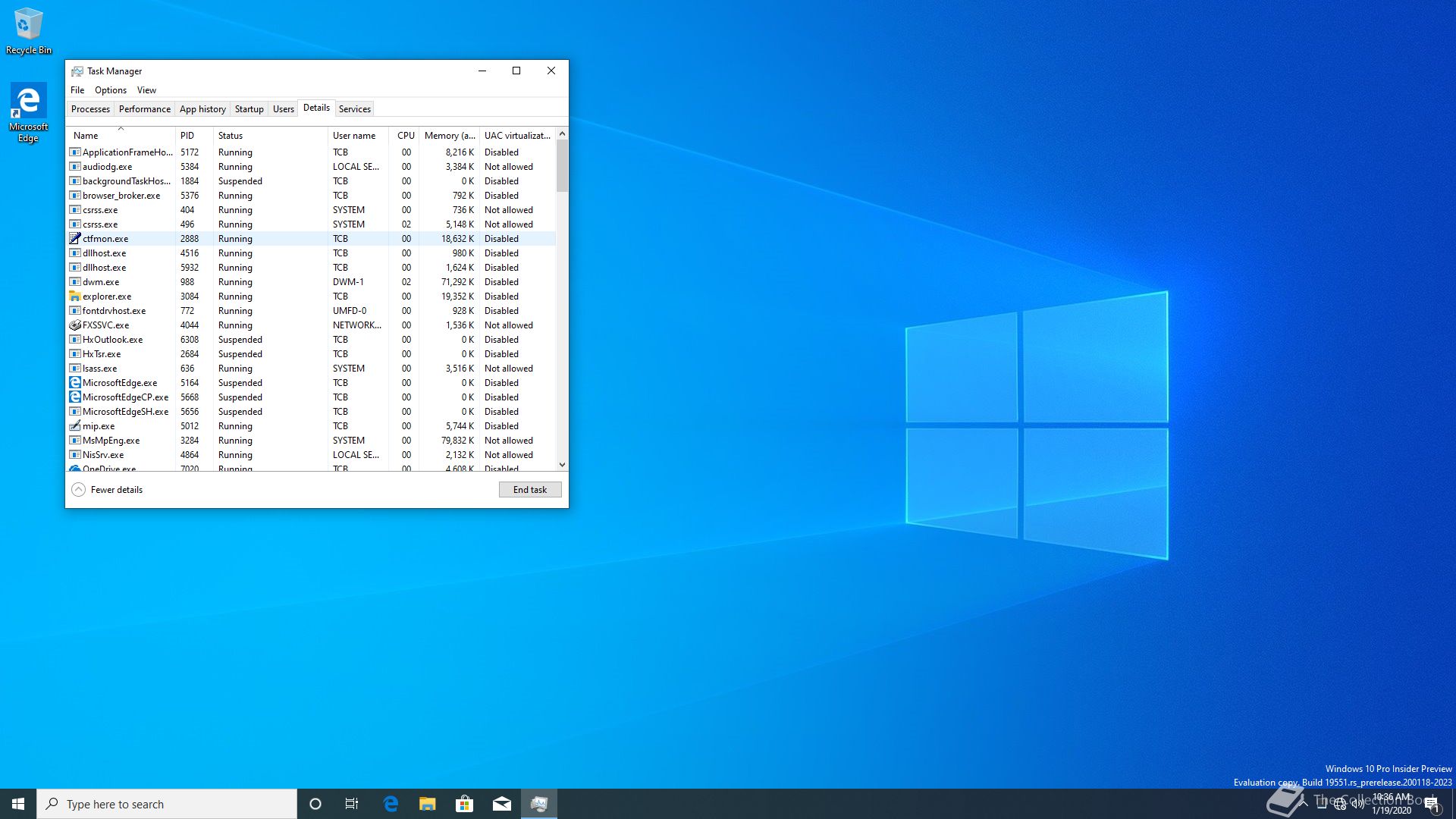Open the File menu
1456x819 pixels.
coord(77,89)
